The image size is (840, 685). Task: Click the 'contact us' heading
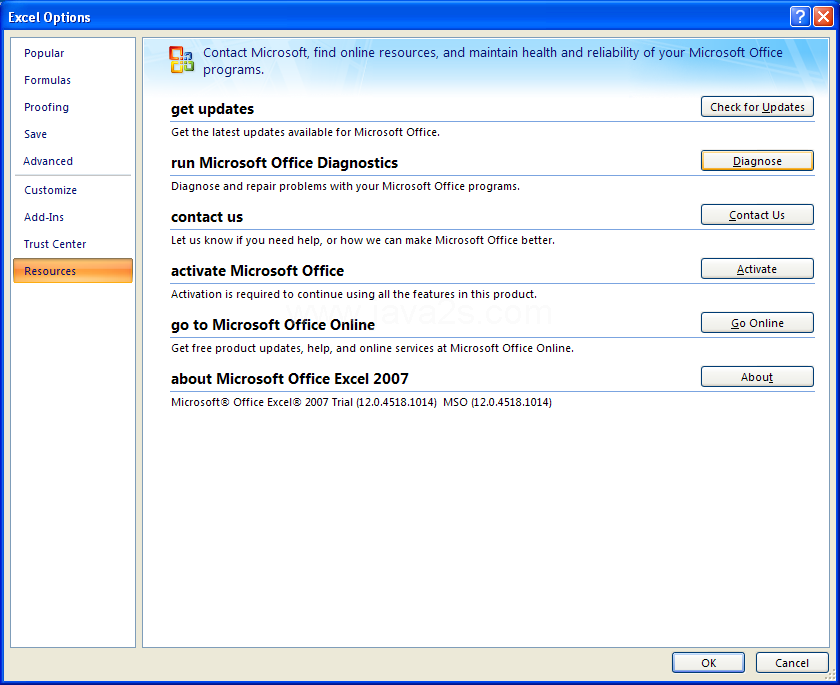tap(207, 217)
